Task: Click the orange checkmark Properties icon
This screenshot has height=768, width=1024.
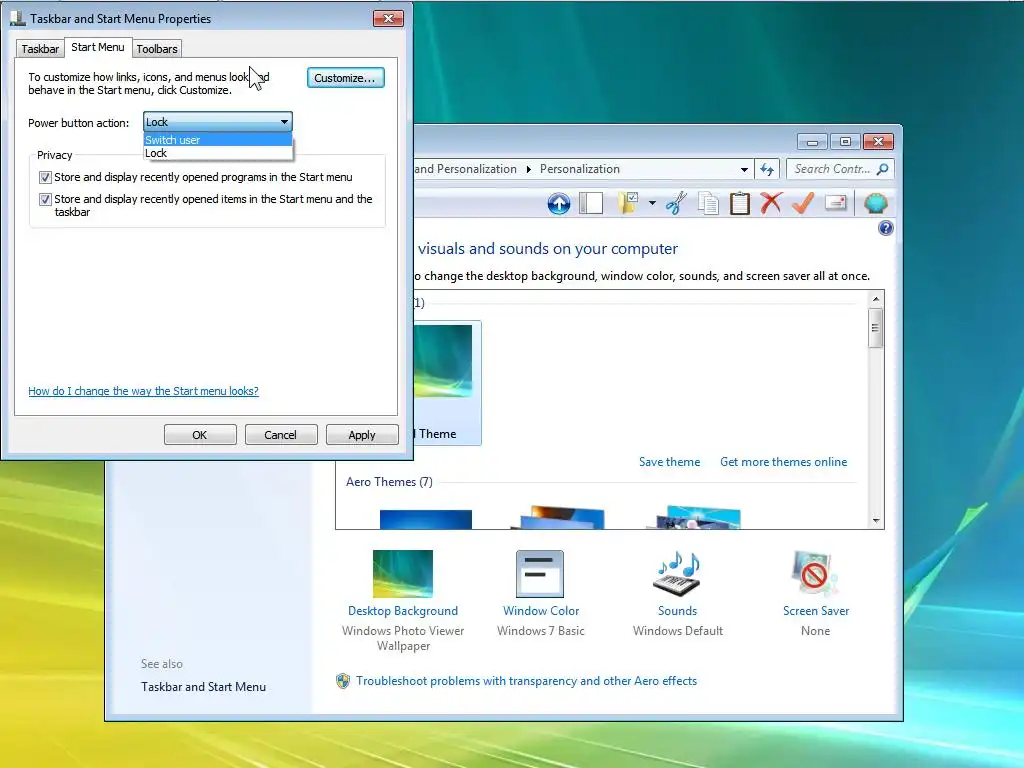Action: point(803,203)
